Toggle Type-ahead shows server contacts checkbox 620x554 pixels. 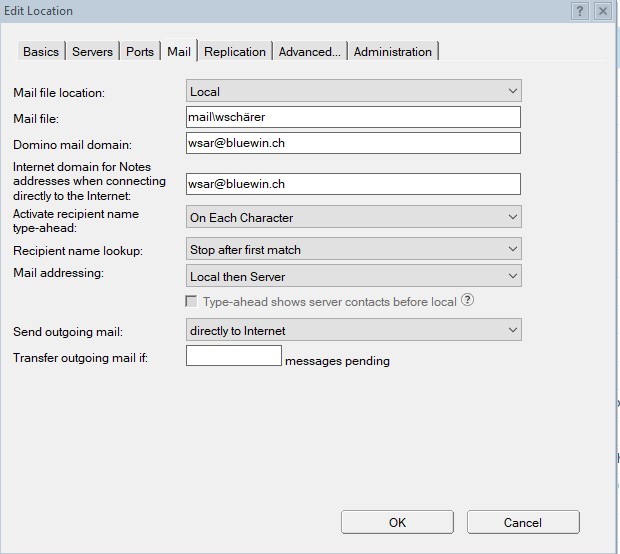pyautogui.click(x=192, y=301)
